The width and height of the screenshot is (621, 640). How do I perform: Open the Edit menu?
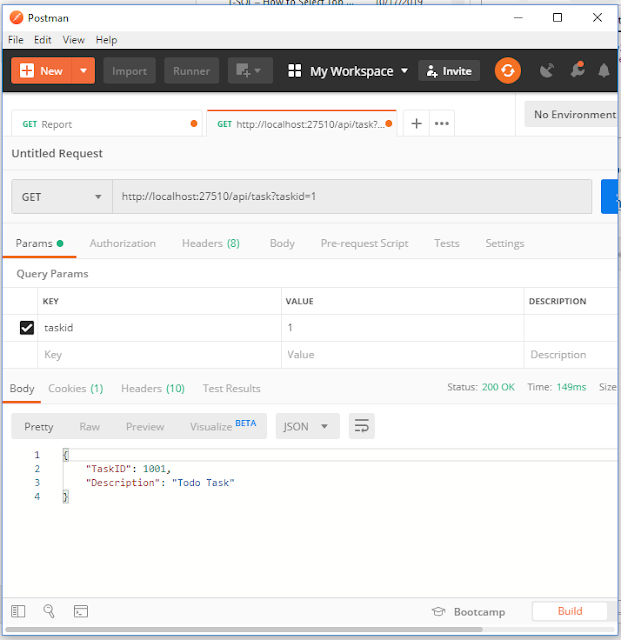click(x=42, y=40)
